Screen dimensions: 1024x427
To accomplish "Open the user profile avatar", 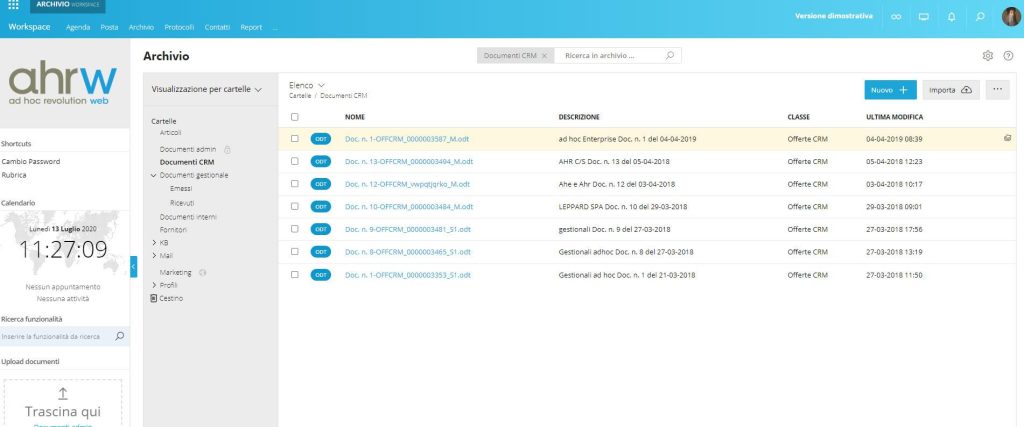I will (1008, 17).
